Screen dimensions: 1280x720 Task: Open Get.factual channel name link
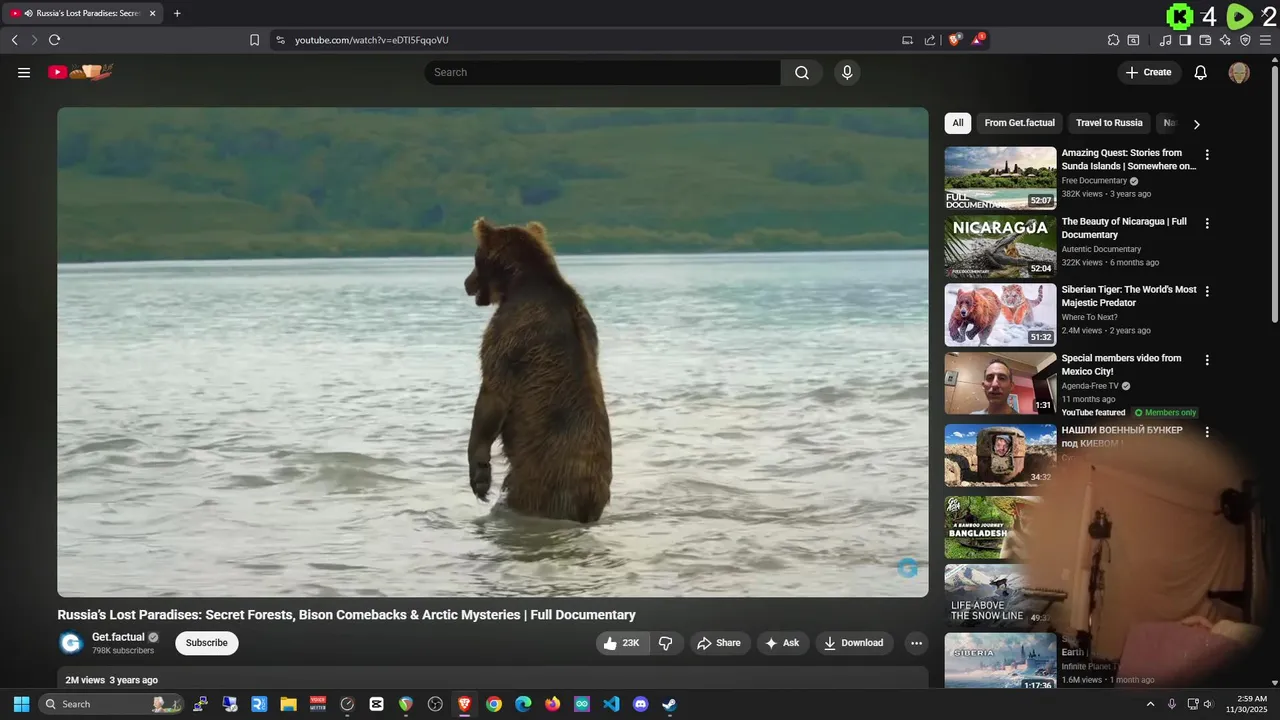118,637
